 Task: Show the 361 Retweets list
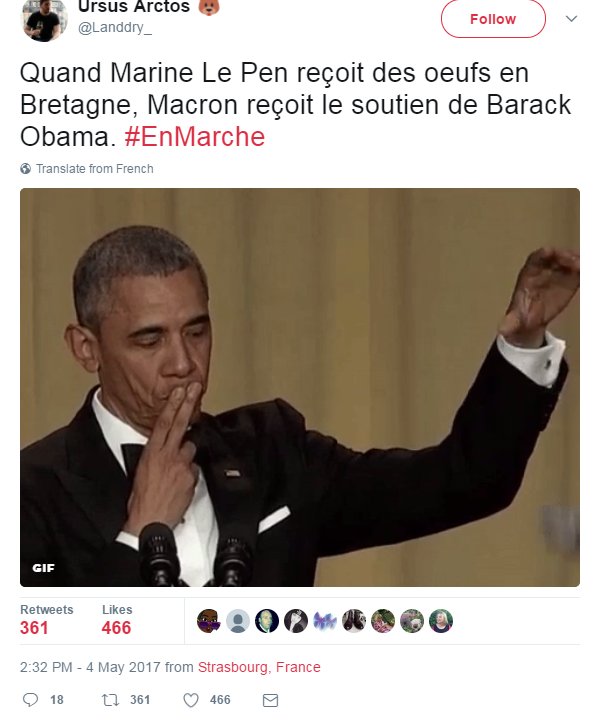pyautogui.click(x=47, y=620)
